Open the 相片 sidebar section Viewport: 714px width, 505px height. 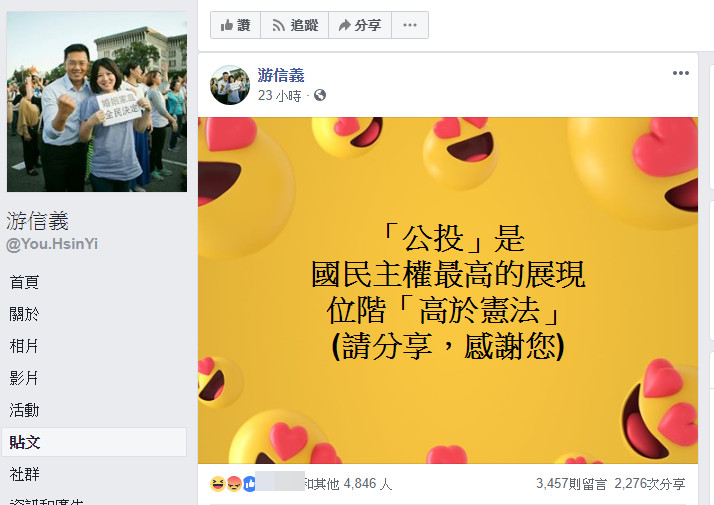(x=24, y=346)
